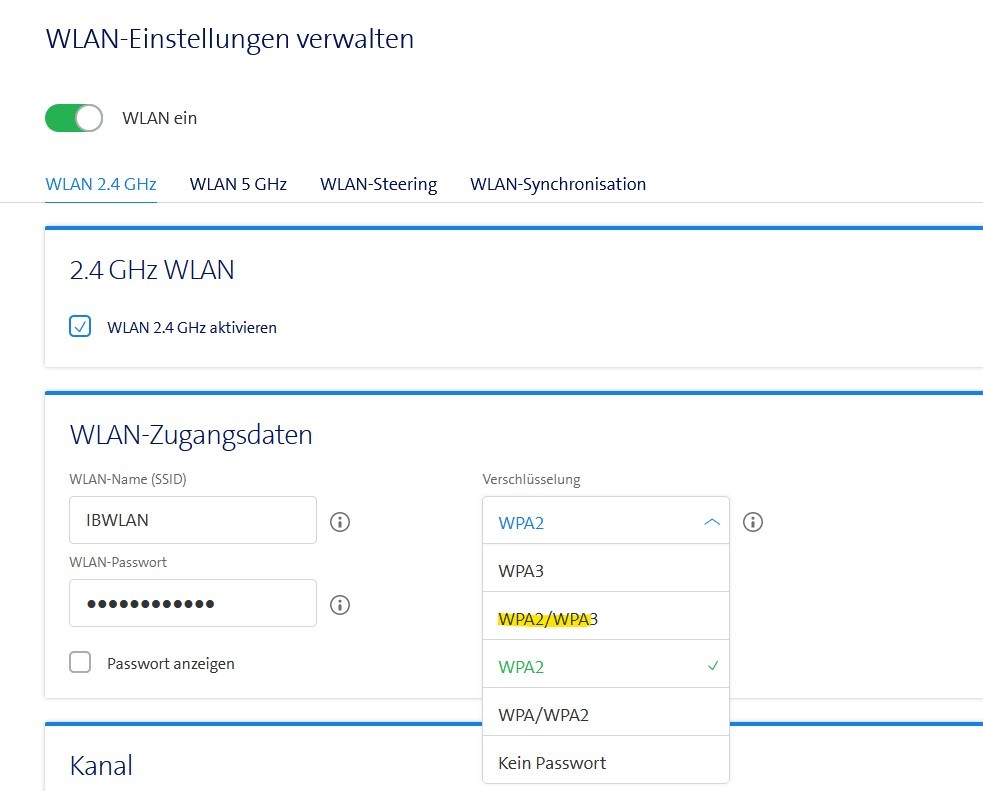Show info for Verschlüsselung dropdown
This screenshot has height=791, width=983.
pyautogui.click(x=753, y=522)
